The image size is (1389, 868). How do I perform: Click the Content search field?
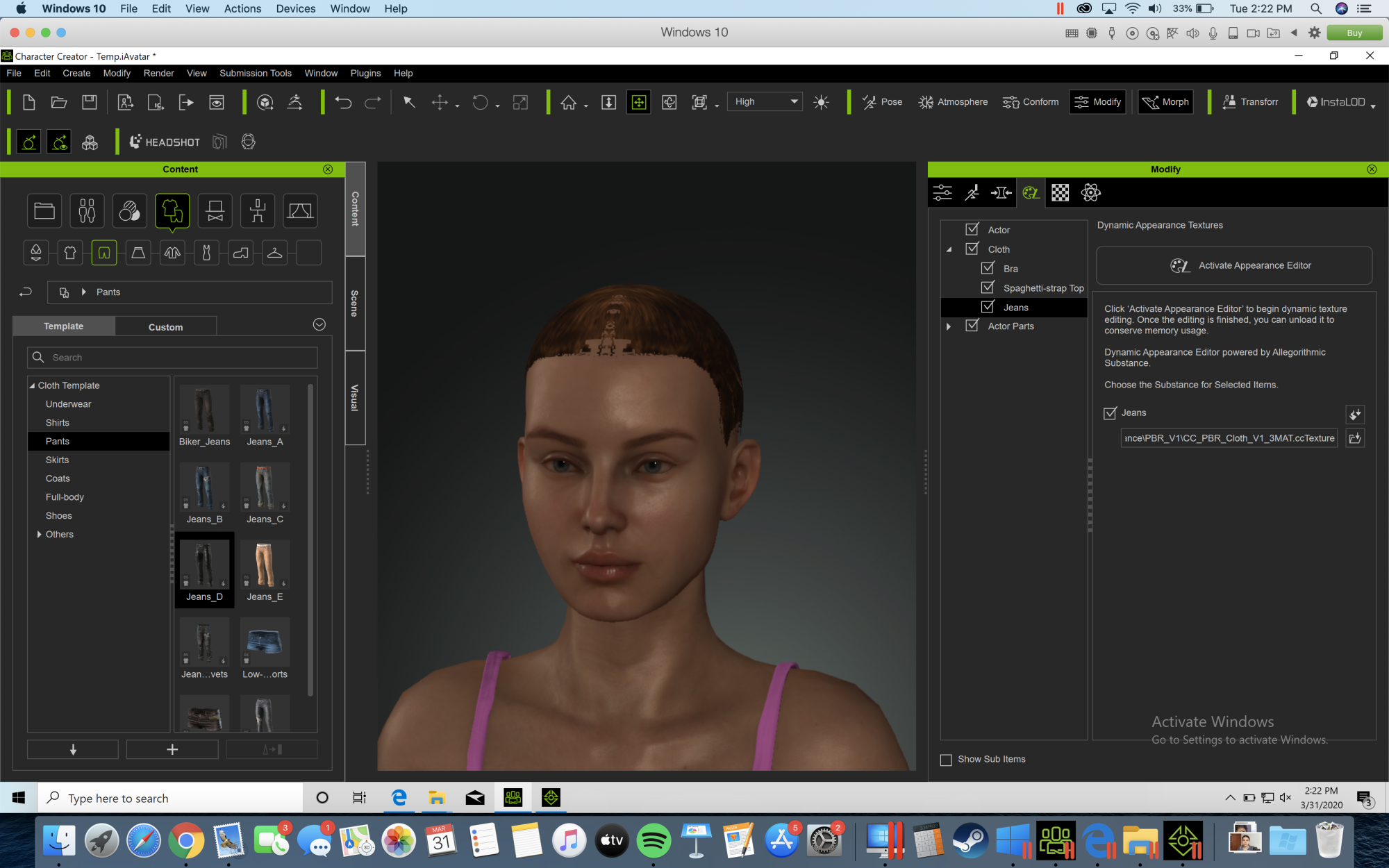click(x=172, y=358)
